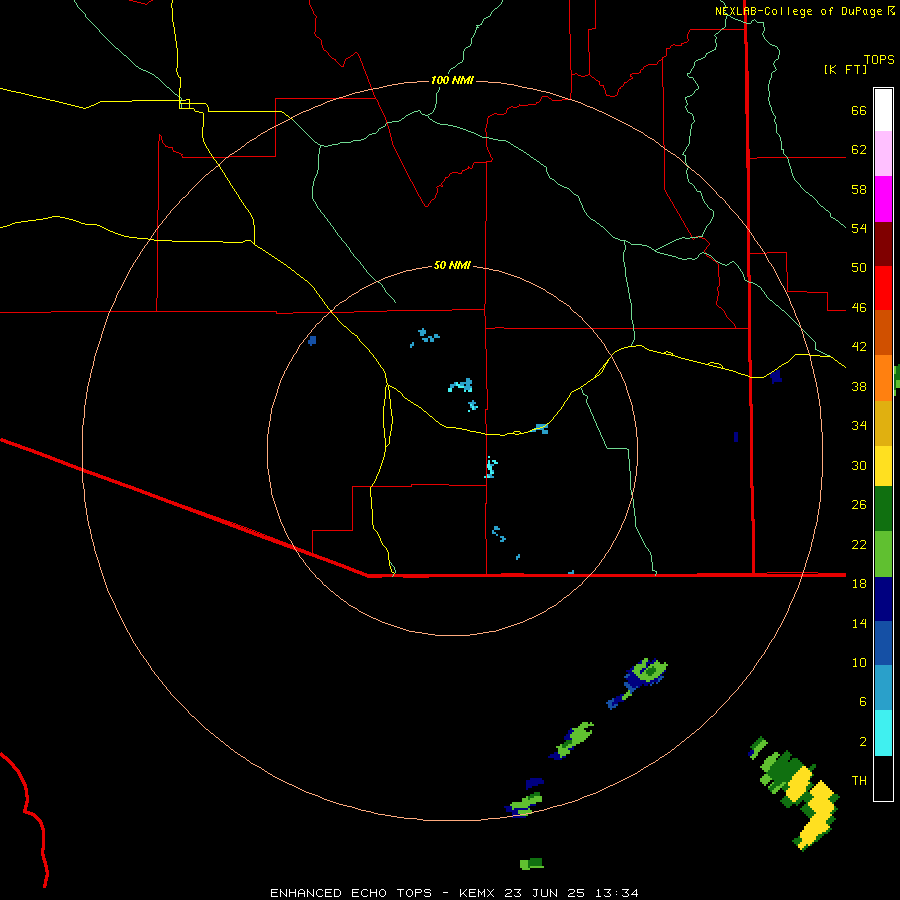Click the "50" legend value
The width and height of the screenshot is (900, 900).
[x=859, y=268]
